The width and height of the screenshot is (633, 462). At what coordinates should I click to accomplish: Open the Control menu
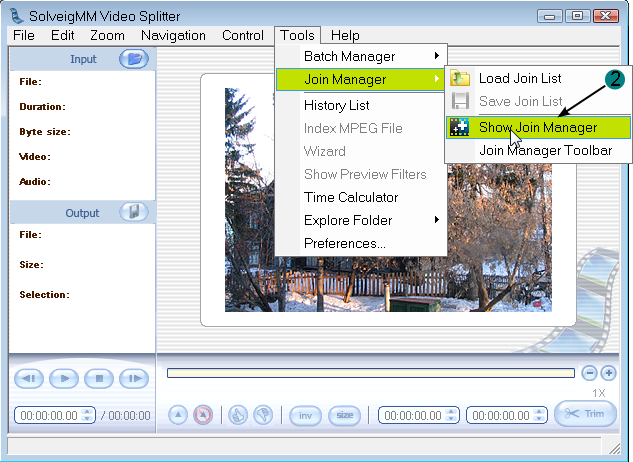(x=243, y=36)
